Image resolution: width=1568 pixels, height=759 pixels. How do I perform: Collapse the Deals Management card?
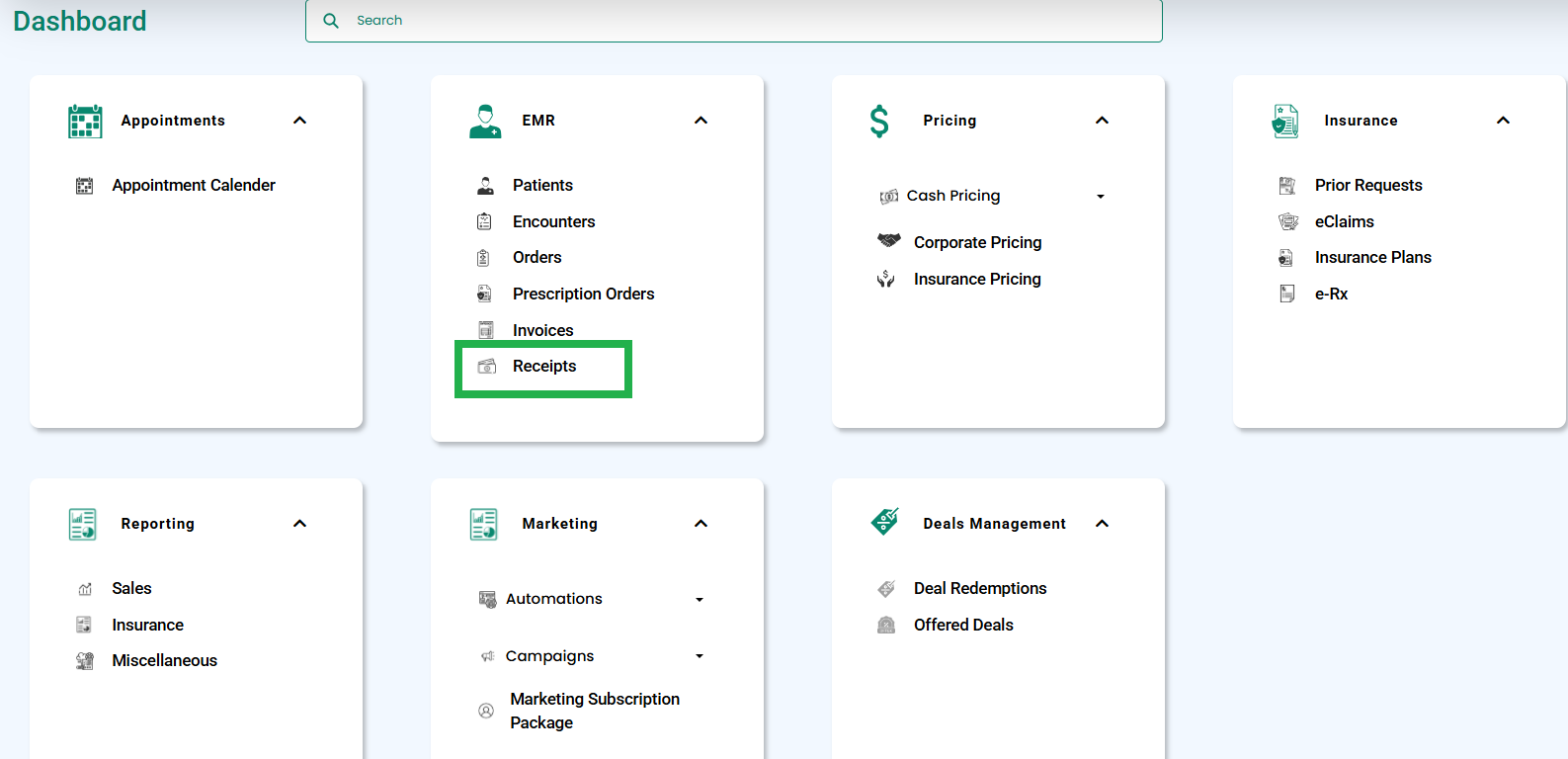[x=1103, y=524]
